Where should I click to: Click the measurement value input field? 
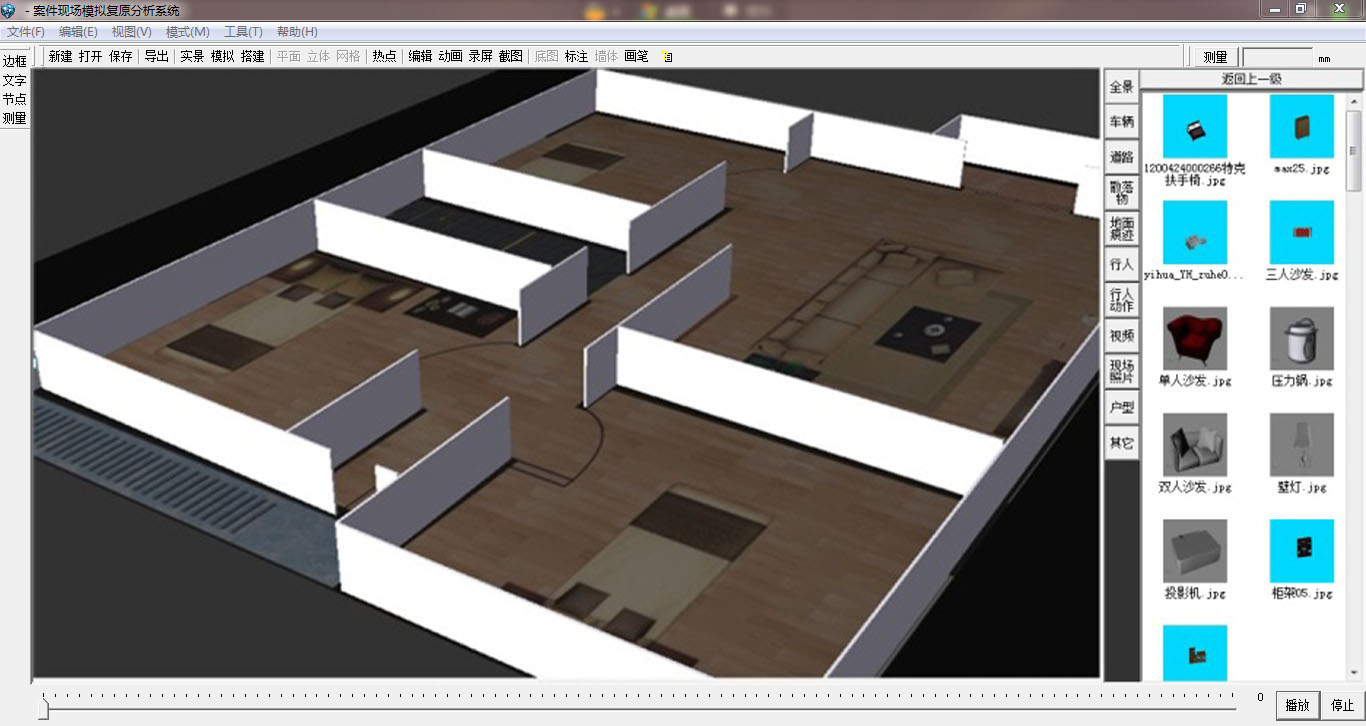pos(1276,57)
